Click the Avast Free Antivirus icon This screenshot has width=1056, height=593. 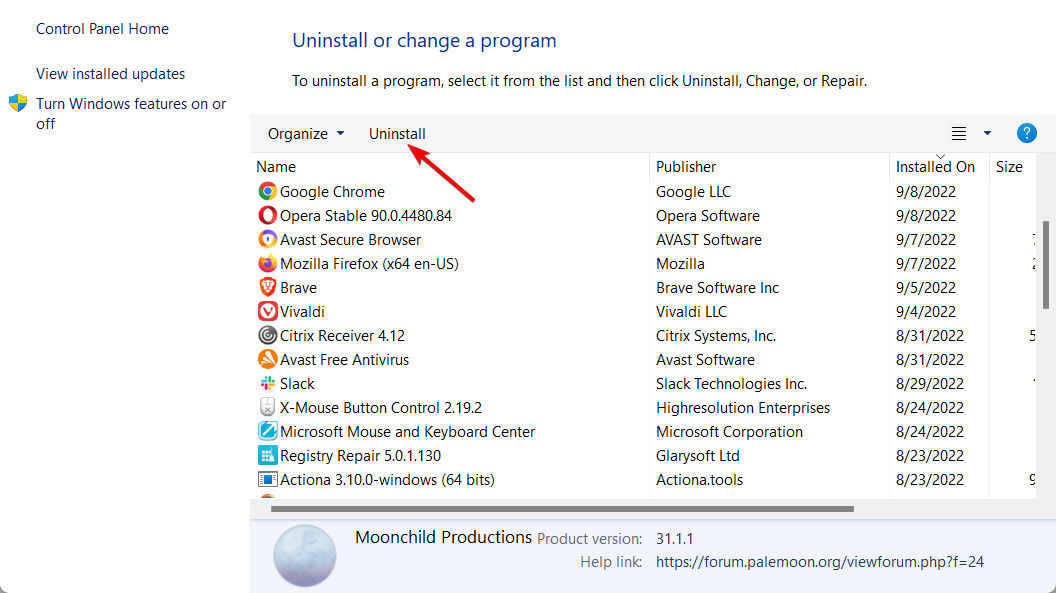[267, 359]
